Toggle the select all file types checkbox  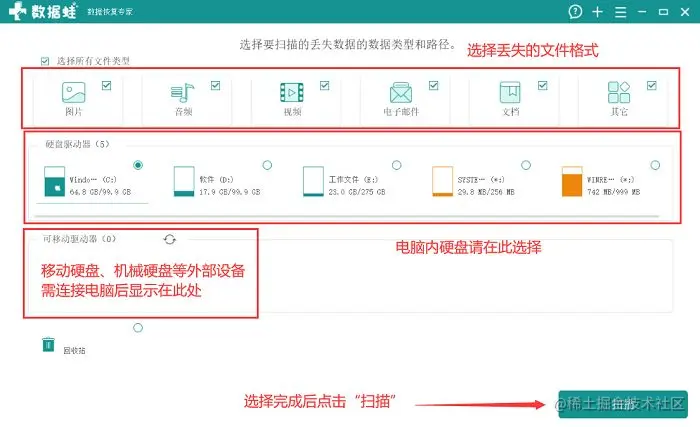point(45,61)
